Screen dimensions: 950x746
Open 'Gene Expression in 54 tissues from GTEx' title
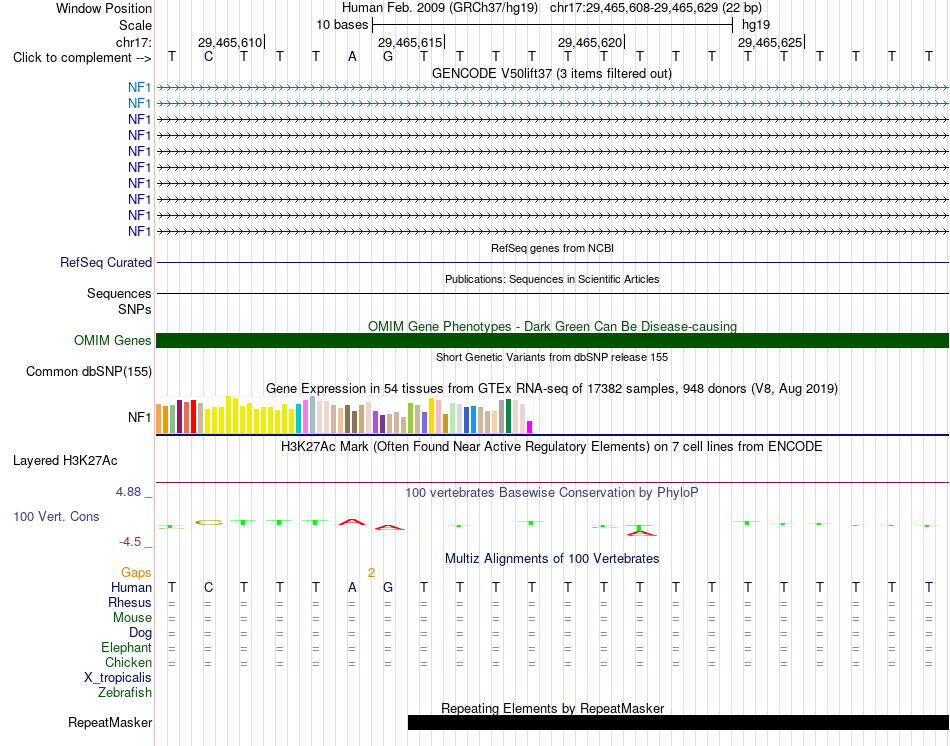[x=552, y=388]
